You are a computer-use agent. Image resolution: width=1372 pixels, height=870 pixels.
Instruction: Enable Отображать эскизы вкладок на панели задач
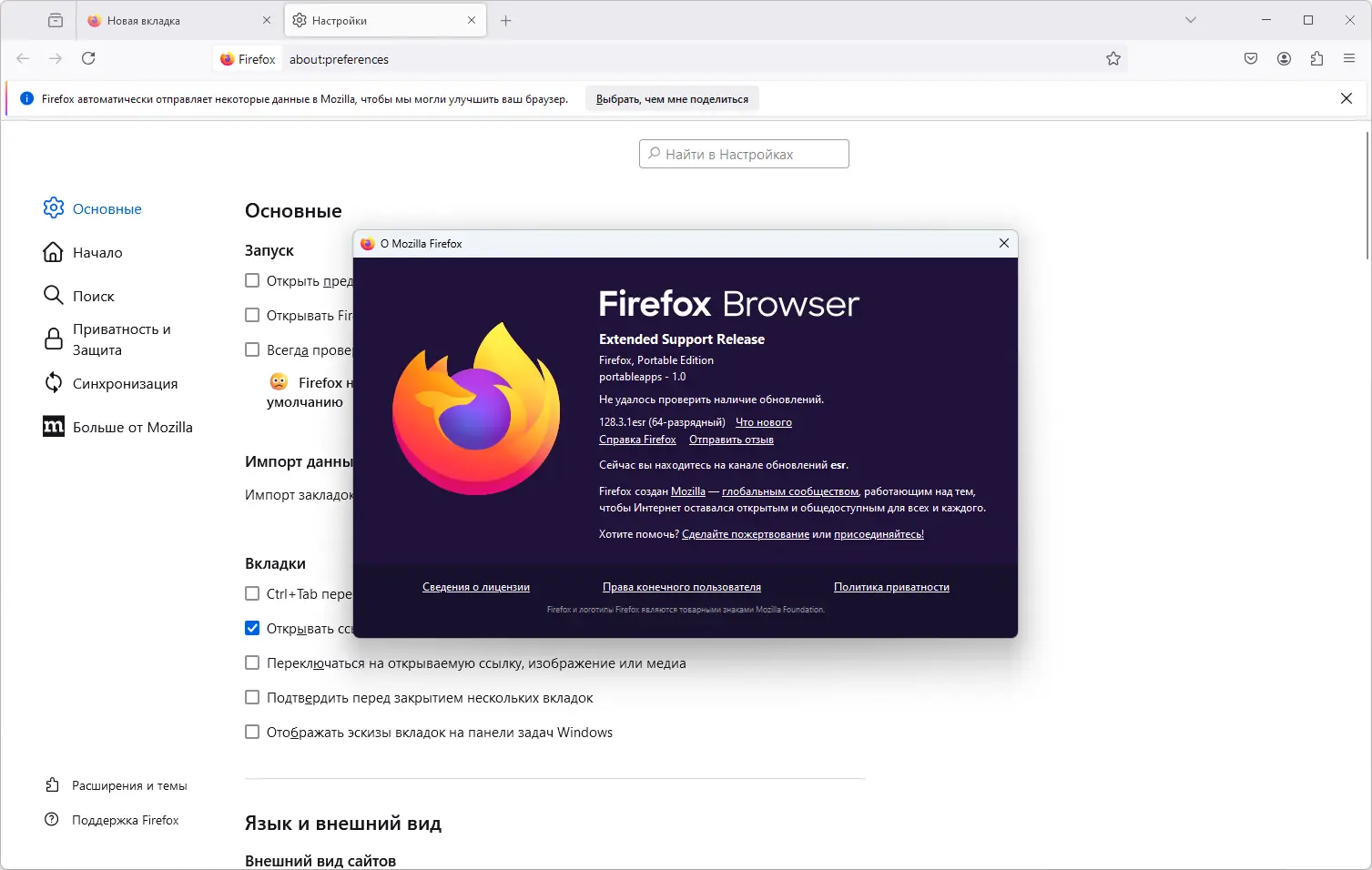tap(252, 732)
